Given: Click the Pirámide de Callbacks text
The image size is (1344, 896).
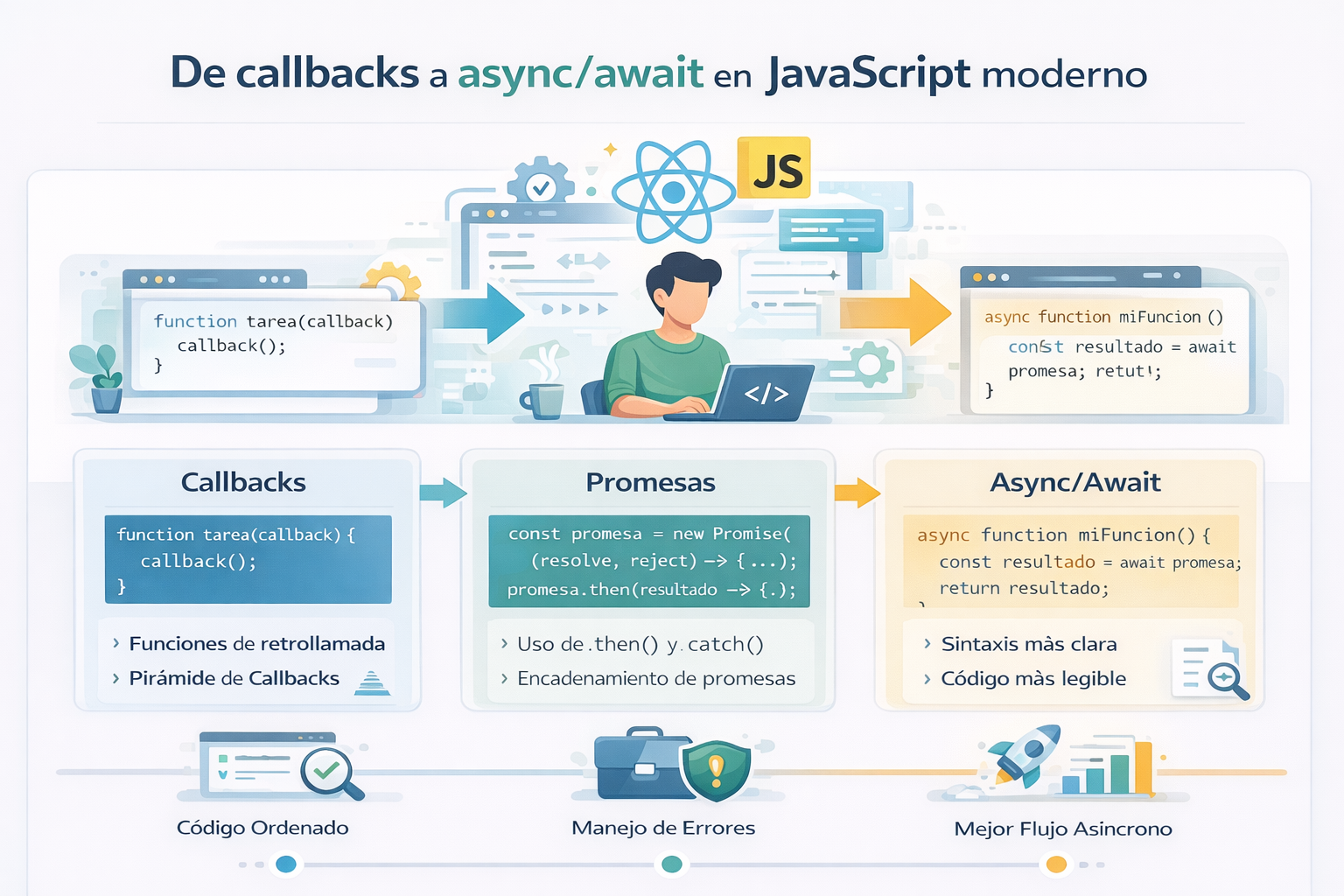Looking at the screenshot, I should pos(234,678).
